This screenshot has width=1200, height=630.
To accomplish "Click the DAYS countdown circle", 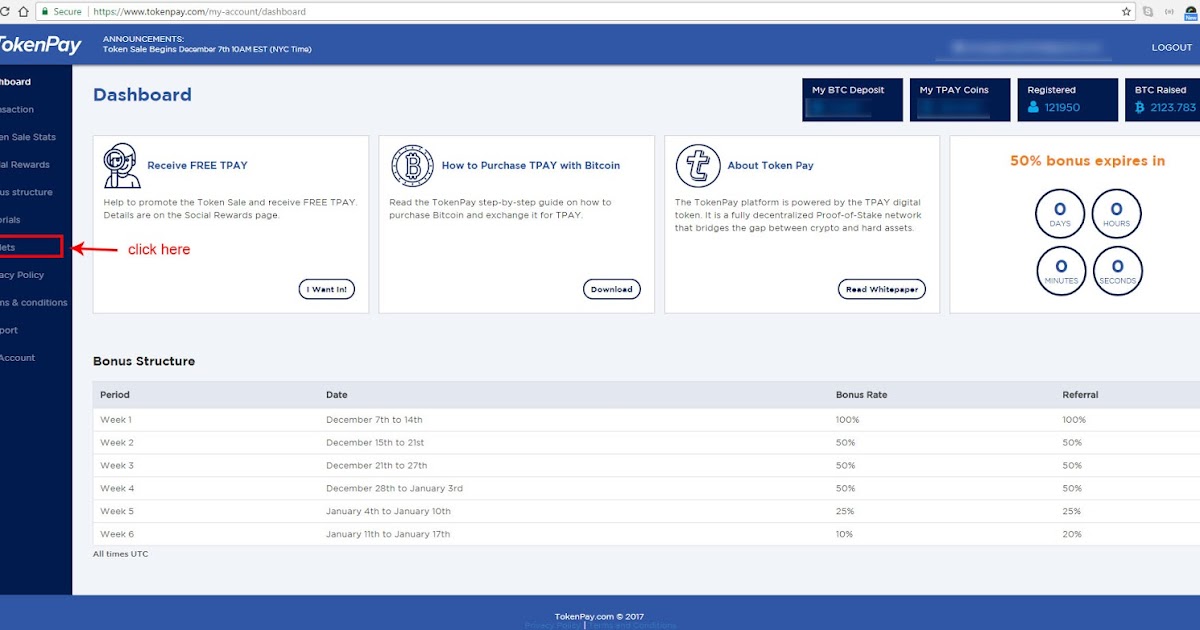I will [x=1060, y=214].
